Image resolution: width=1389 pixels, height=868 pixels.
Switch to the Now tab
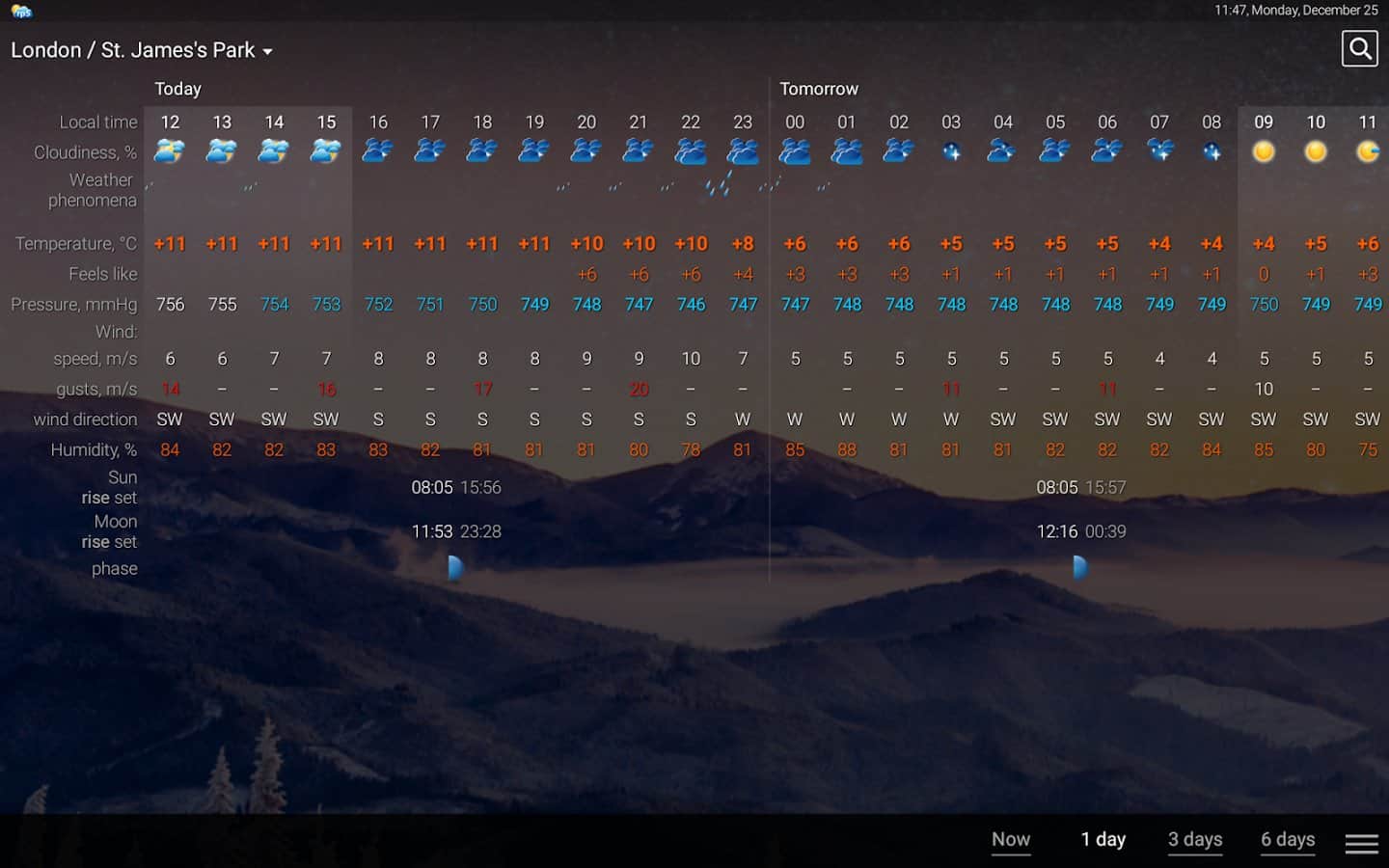[x=1011, y=839]
